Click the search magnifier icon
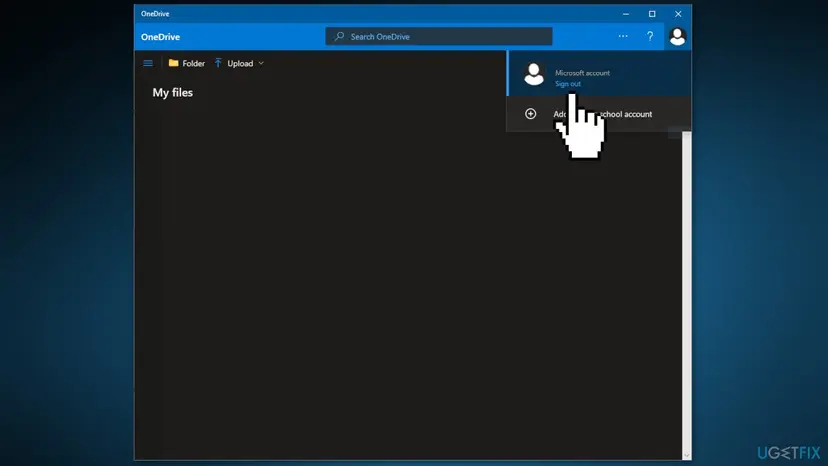This screenshot has width=828, height=466. (339, 36)
